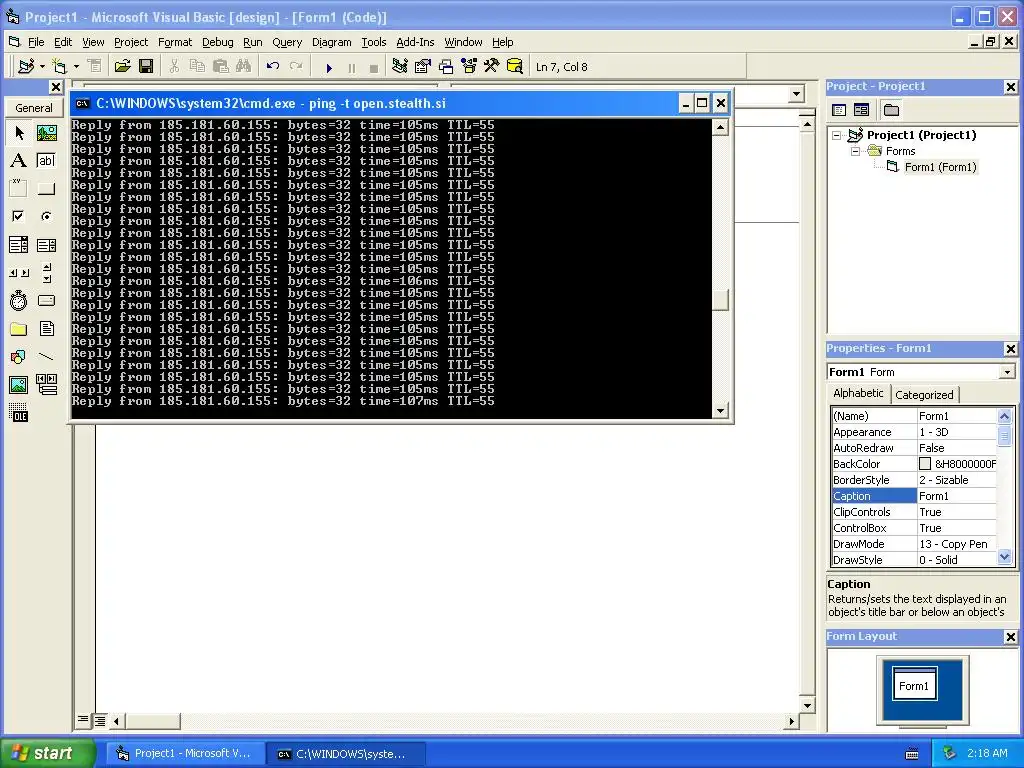Image resolution: width=1024 pixels, height=768 pixels.
Task: Click the BackColor color swatch
Action: 925,464
